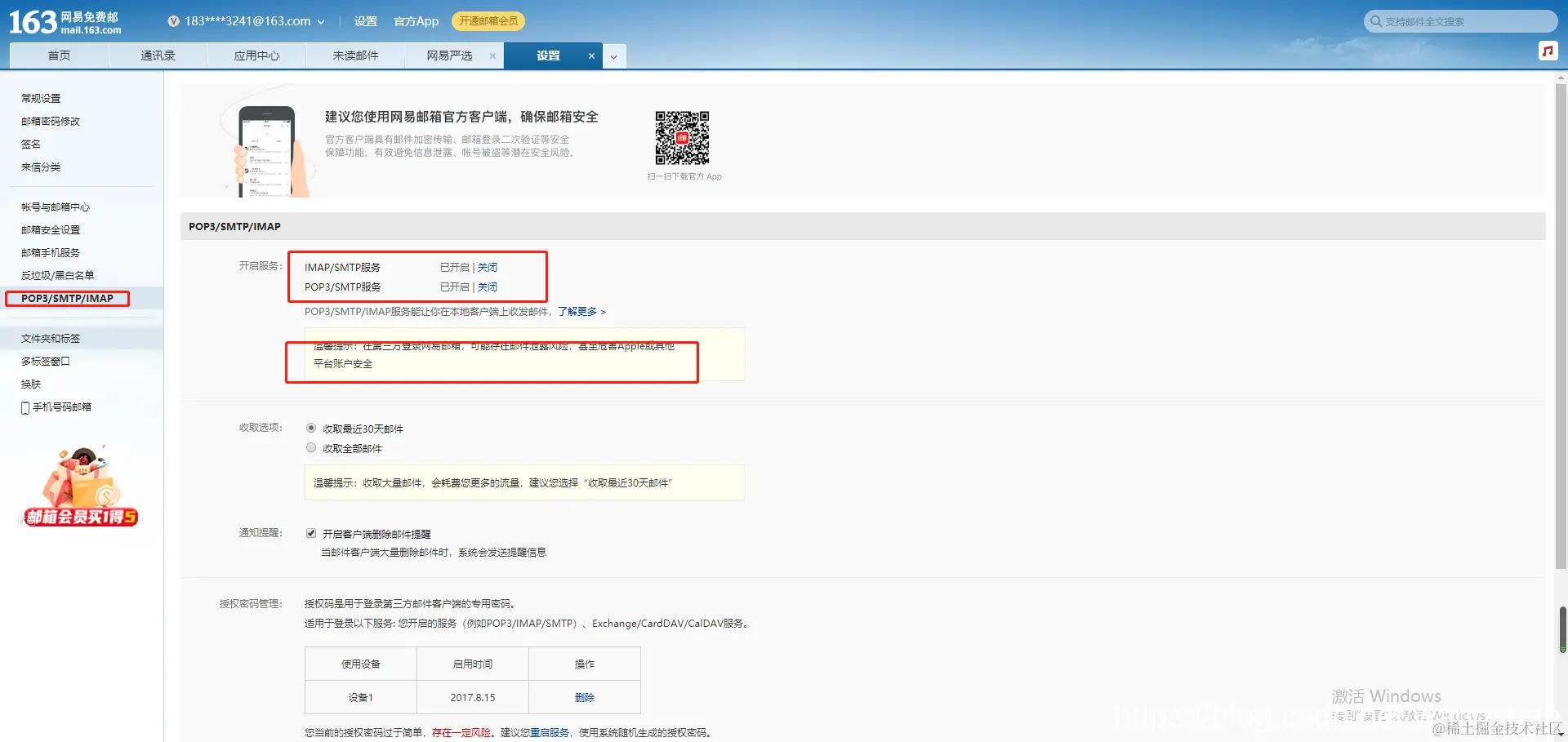The height and width of the screenshot is (742, 1568).
Task: Click the phone icon beside 手机号码邮箱
Action: coord(25,407)
